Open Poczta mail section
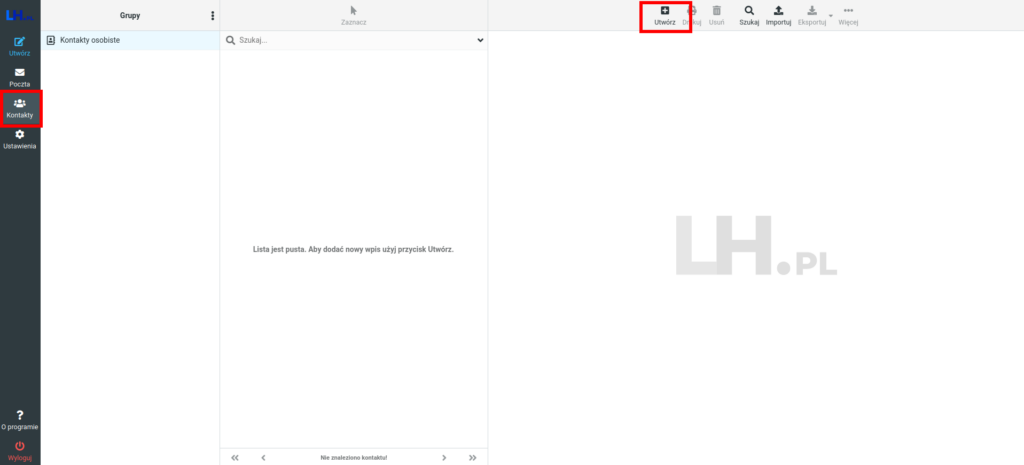This screenshot has width=1024, height=465. 20,77
